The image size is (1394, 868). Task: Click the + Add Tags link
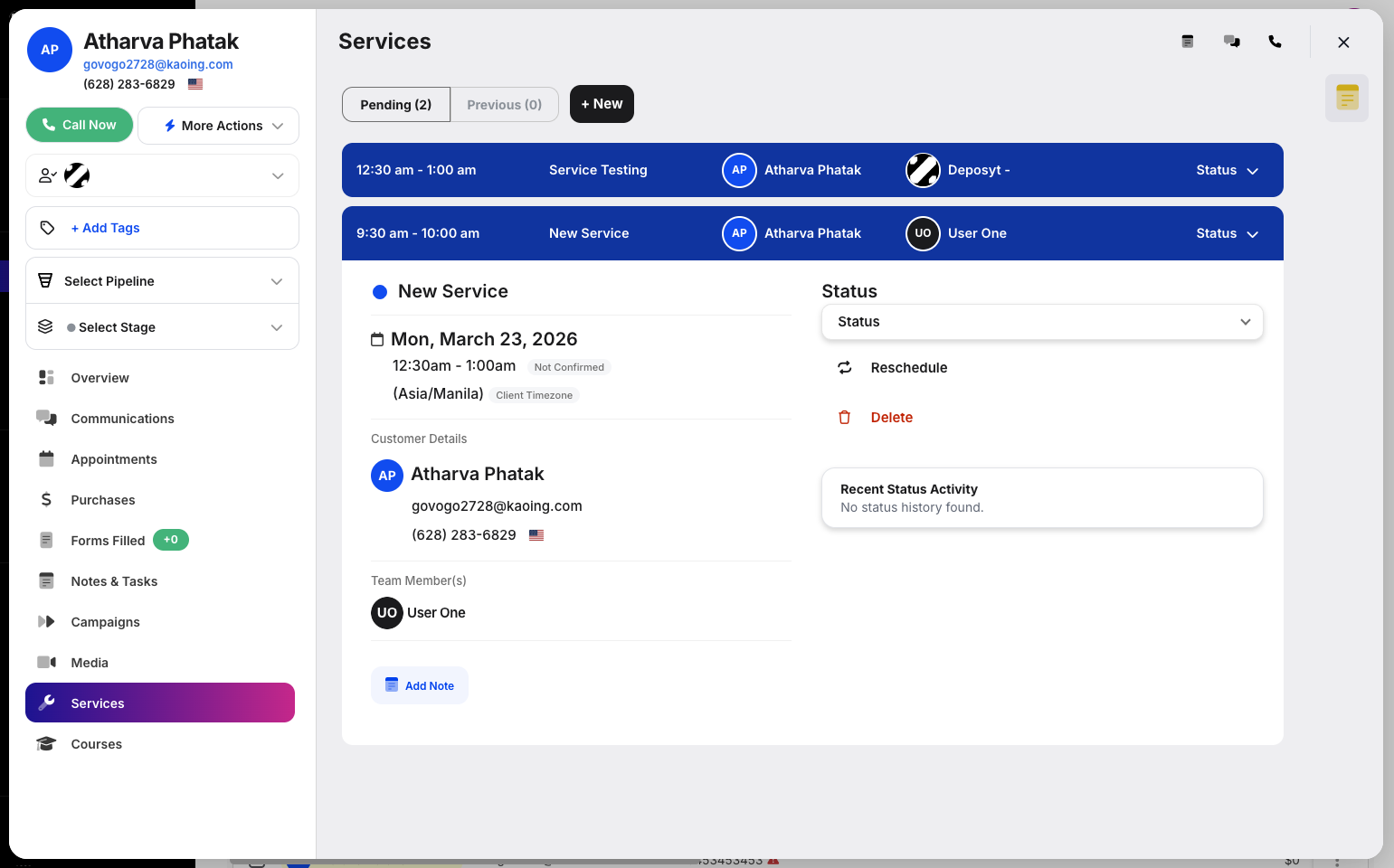pyautogui.click(x=105, y=228)
